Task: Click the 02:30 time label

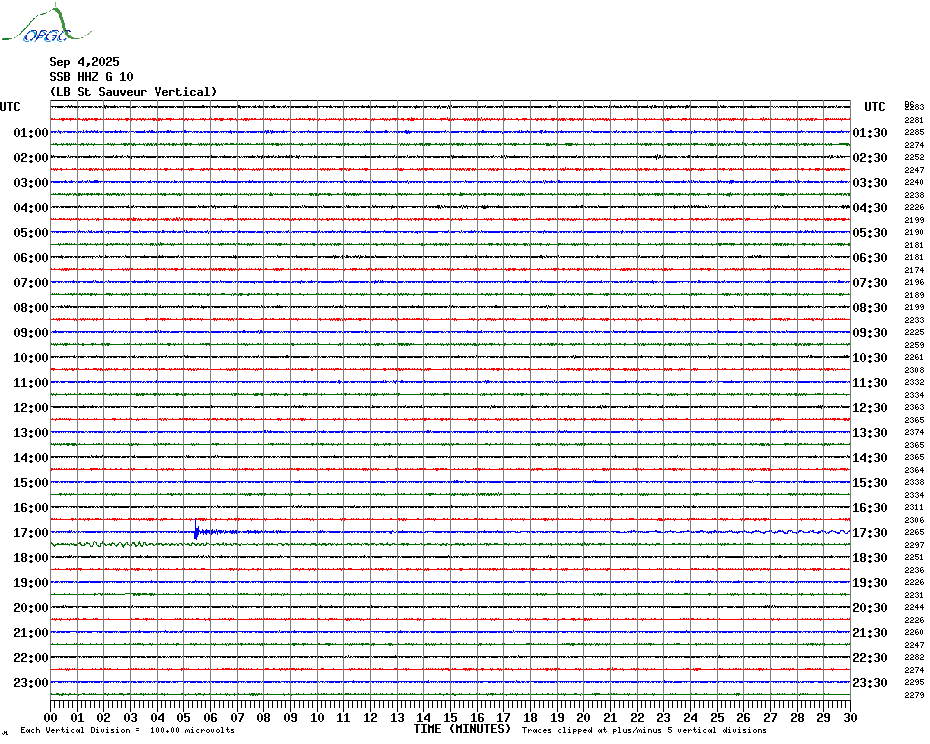Action: [x=870, y=158]
